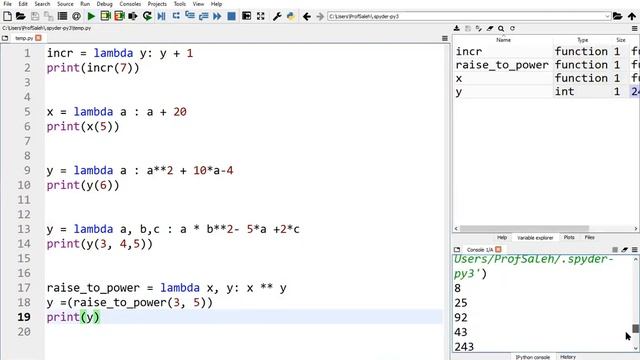Go forward to next cursor position
Image resolution: width=640 pixels, height=360 pixels.
[320, 16]
